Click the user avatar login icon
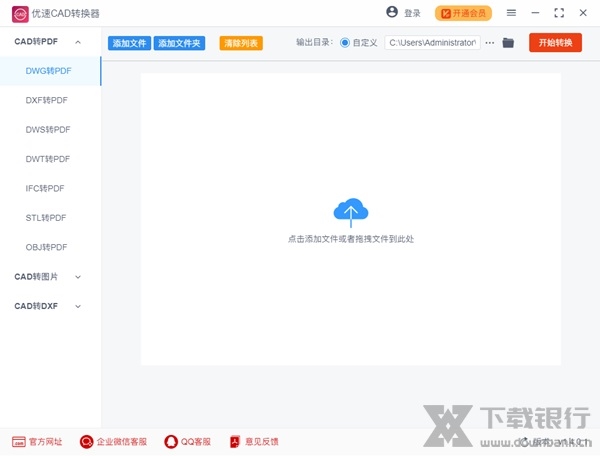600x456 pixels. coord(392,12)
